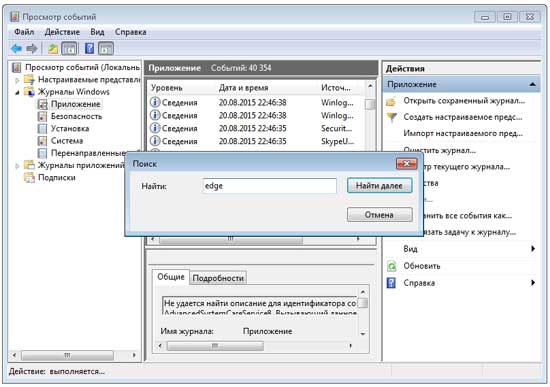The width and height of the screenshot is (550, 387).
Task: Switch to the Общие tab
Action: (x=171, y=277)
